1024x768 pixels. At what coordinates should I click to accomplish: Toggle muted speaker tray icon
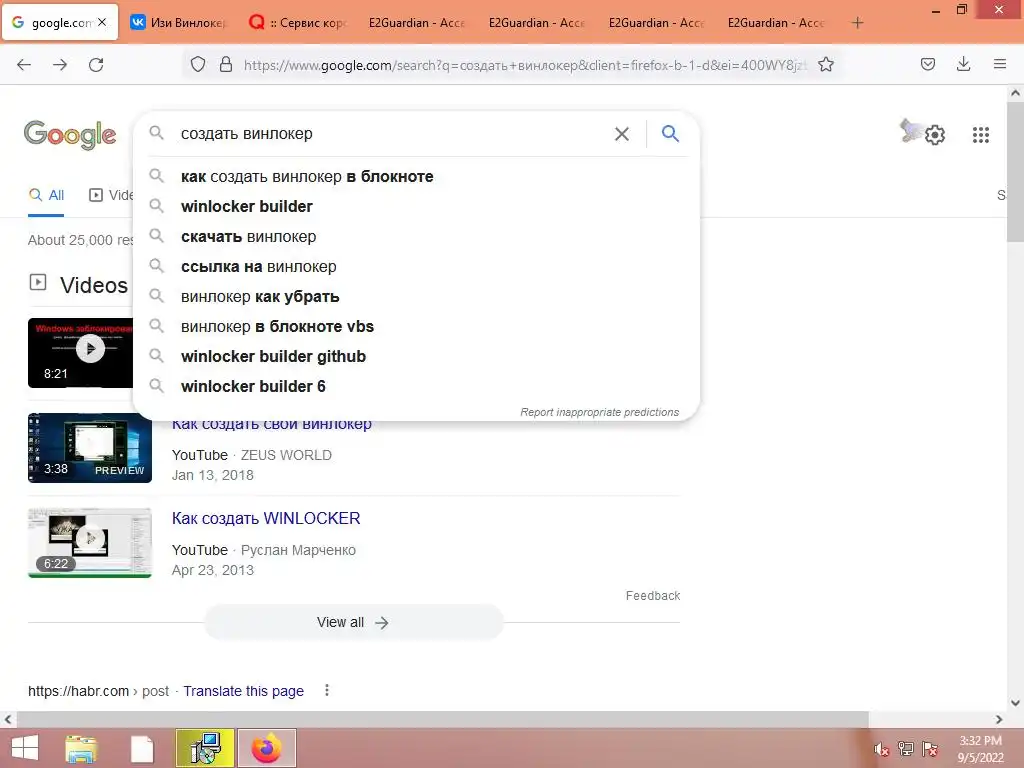coord(881,749)
